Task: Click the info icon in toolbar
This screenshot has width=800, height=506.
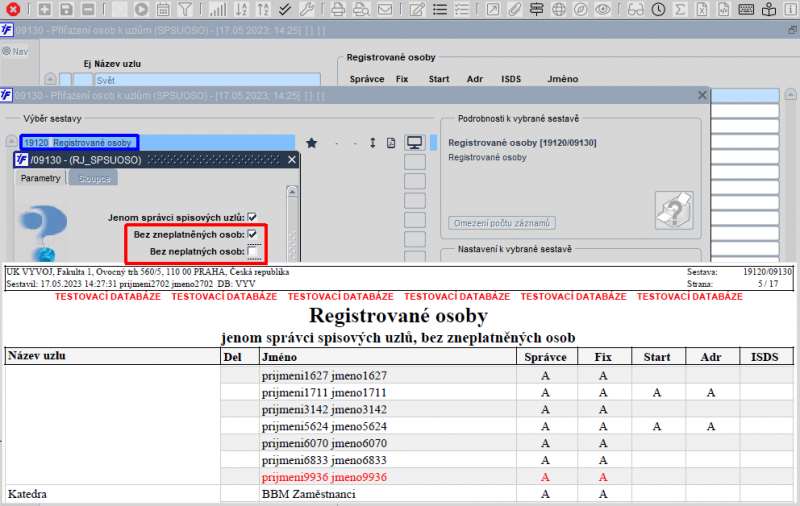Action: [791, 9]
